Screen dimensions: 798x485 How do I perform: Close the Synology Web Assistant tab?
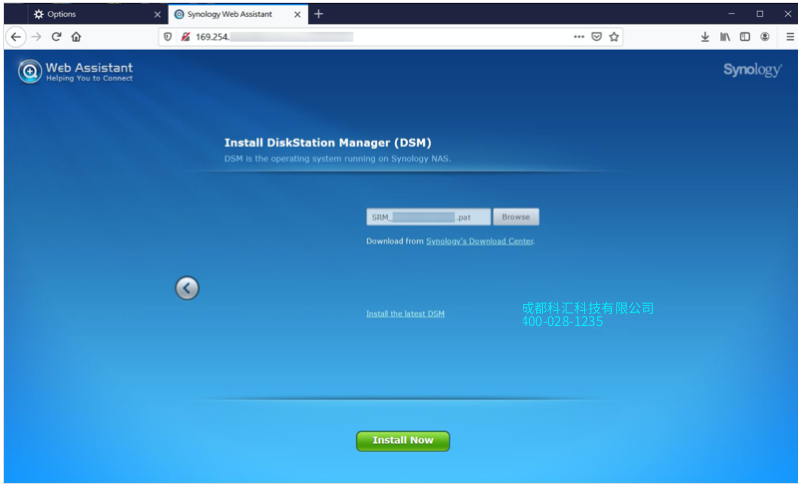click(297, 14)
